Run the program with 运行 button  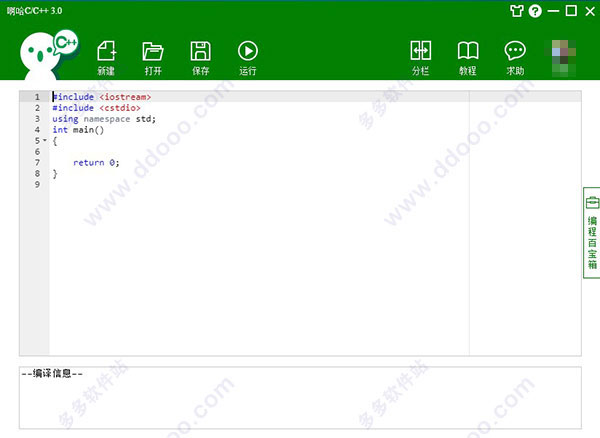(248, 57)
